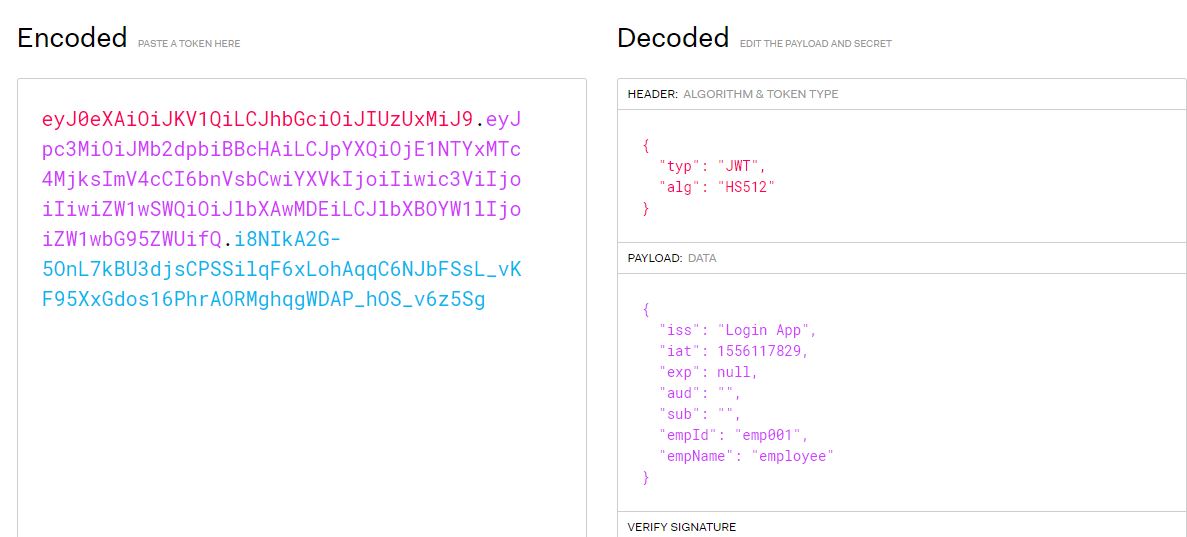1187x537 pixels.
Task: Click the "empName": "employee" payload line
Action: (x=746, y=457)
